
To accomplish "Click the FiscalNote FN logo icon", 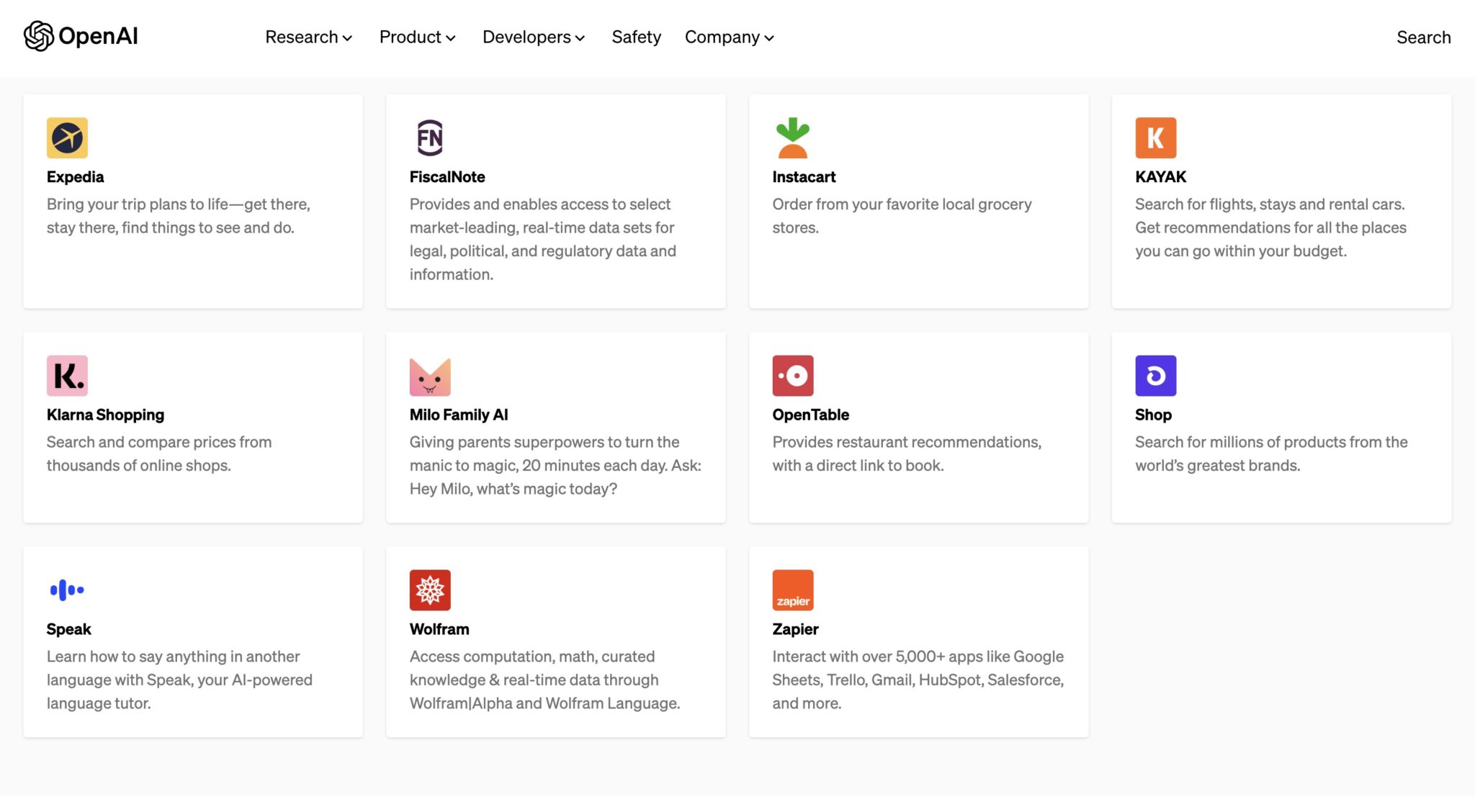I will (x=430, y=137).
